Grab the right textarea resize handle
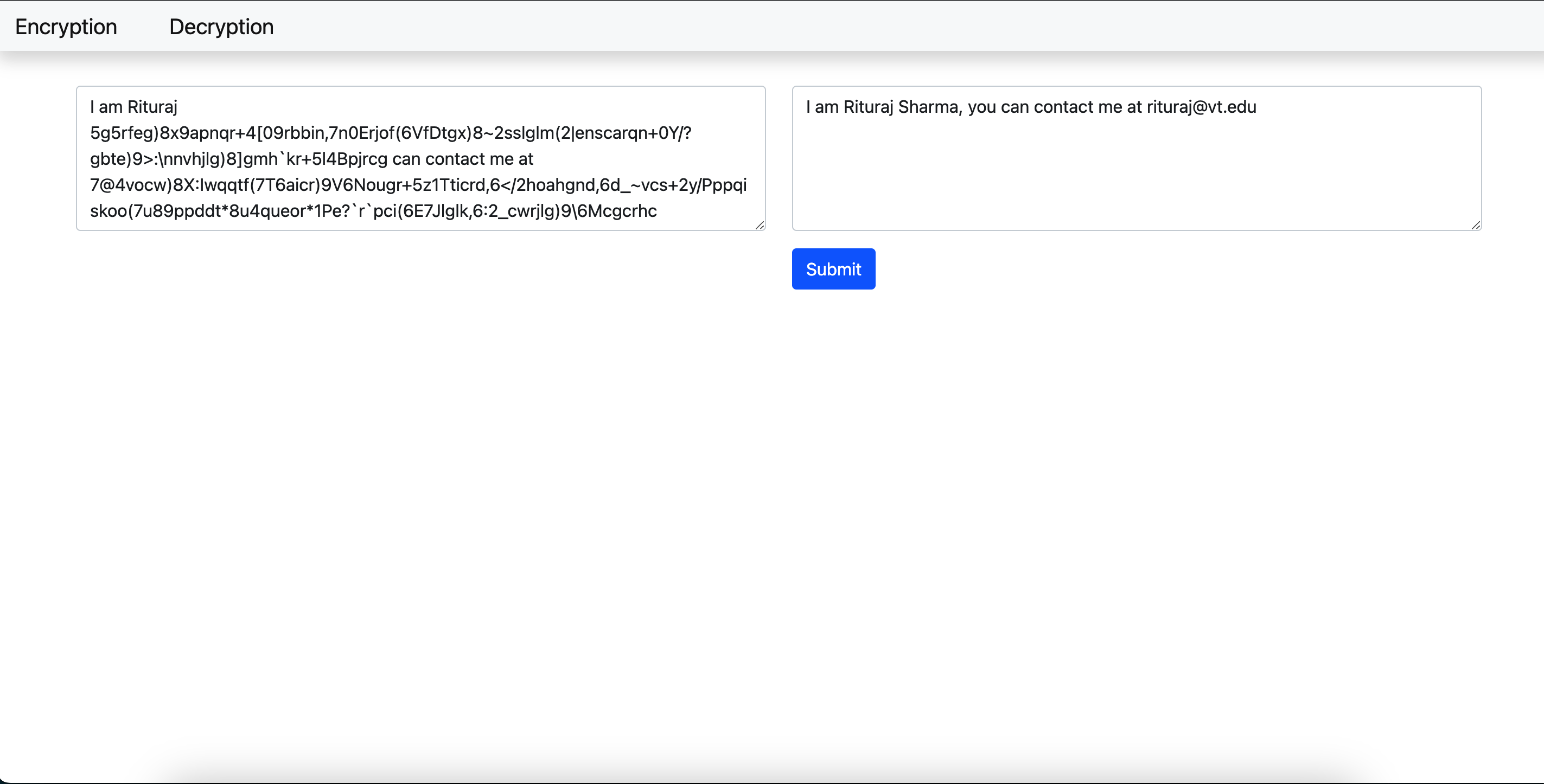Viewport: 1544px width, 784px height. [x=1476, y=225]
